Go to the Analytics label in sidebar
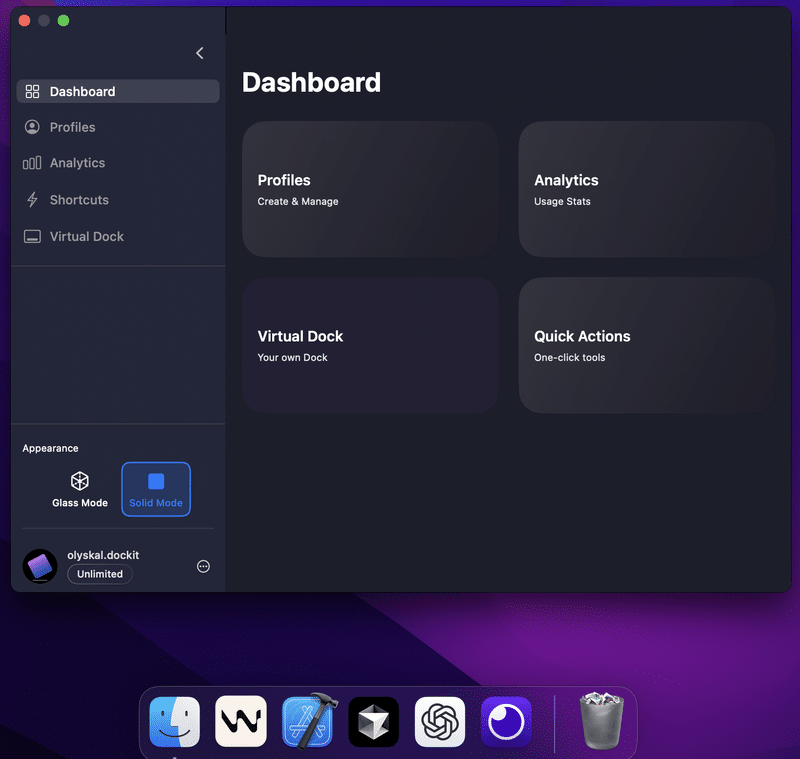Image resolution: width=800 pixels, height=759 pixels. (77, 163)
